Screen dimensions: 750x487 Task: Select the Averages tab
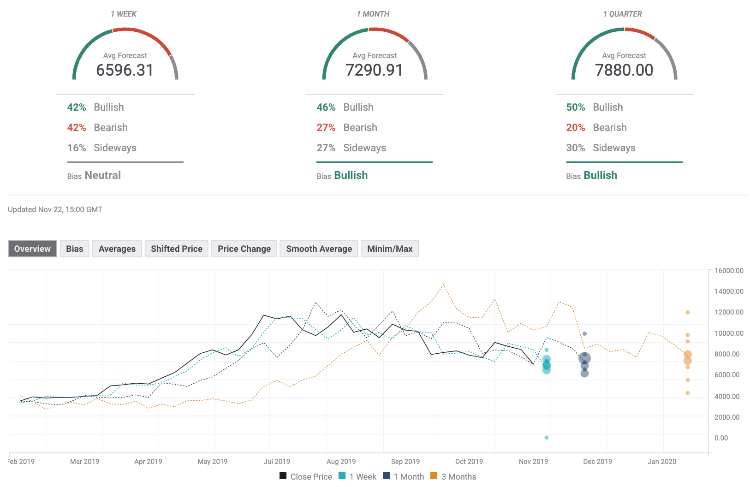(117, 249)
